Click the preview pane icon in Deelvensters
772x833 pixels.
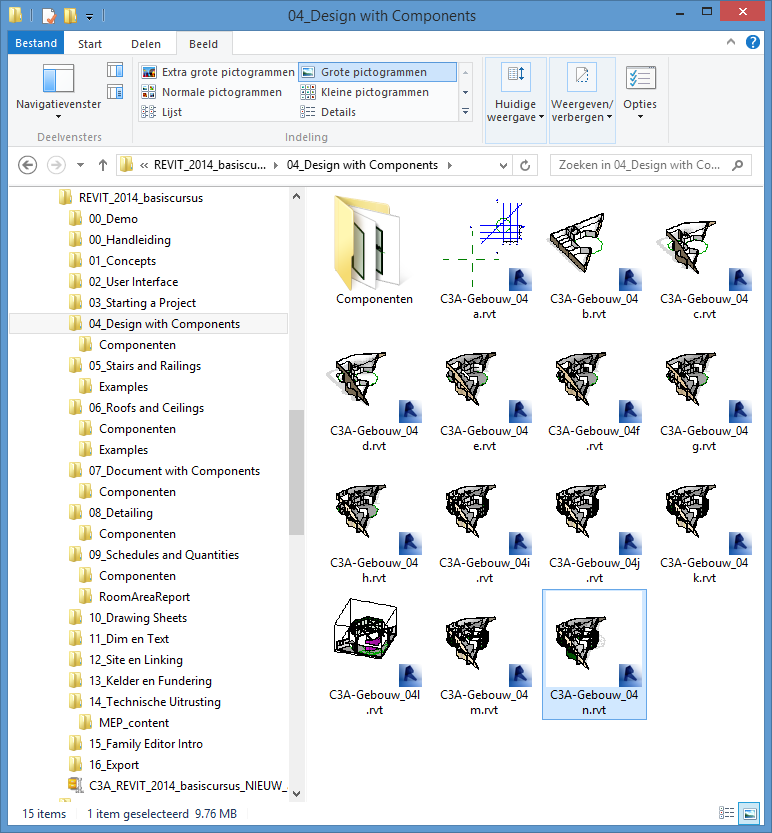coord(115,70)
